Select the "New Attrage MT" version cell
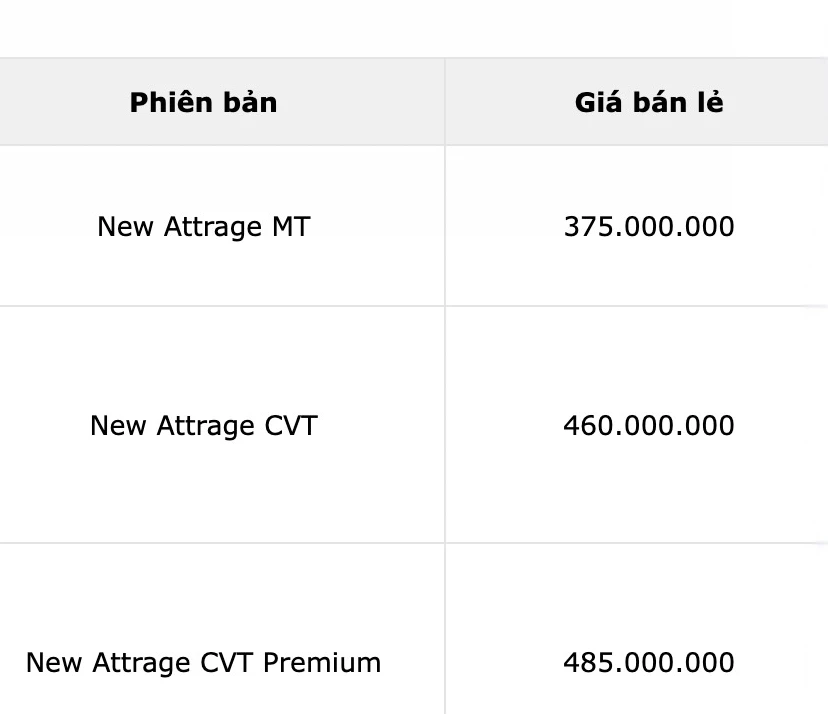 click(203, 227)
